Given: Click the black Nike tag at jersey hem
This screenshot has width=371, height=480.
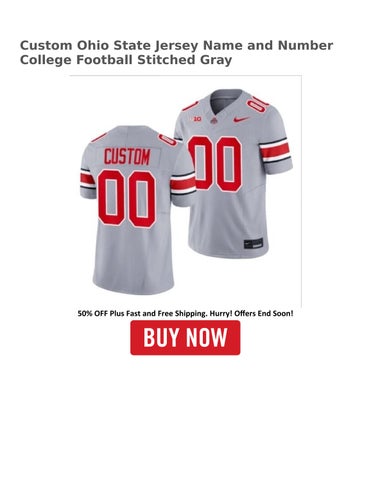Looking at the screenshot, I should pyautogui.click(x=253, y=243).
